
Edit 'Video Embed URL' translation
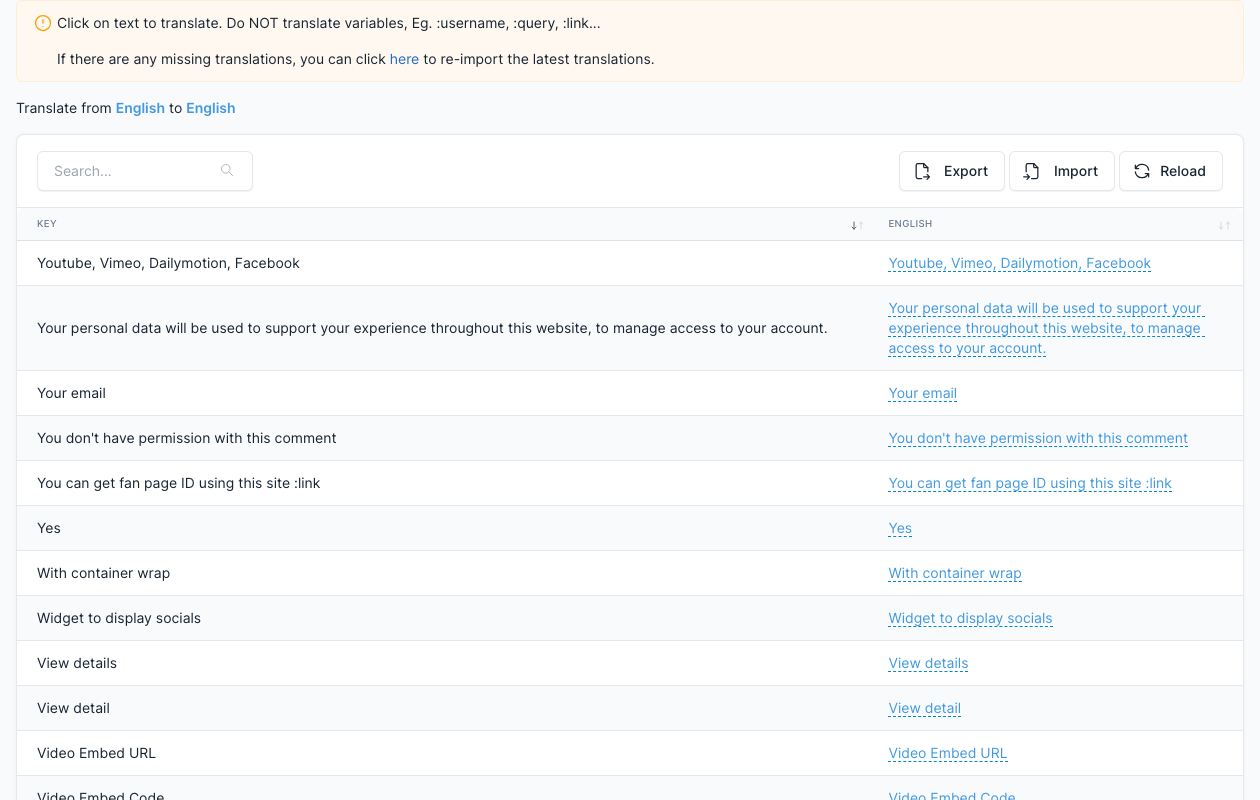948,753
